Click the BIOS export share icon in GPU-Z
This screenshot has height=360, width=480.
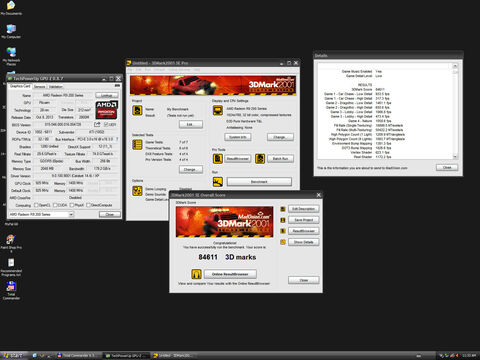[97, 124]
